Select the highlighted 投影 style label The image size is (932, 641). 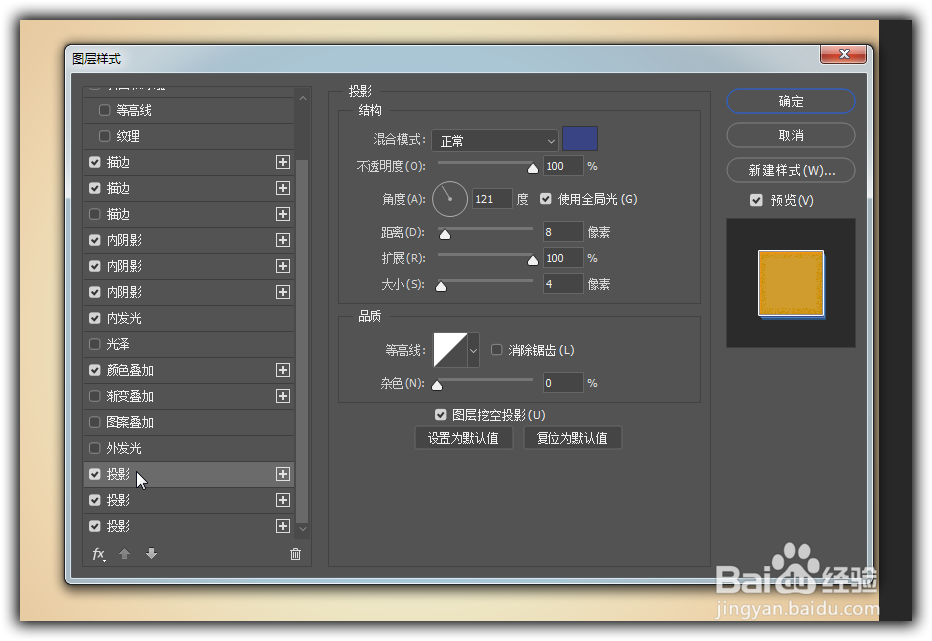pyautogui.click(x=118, y=474)
